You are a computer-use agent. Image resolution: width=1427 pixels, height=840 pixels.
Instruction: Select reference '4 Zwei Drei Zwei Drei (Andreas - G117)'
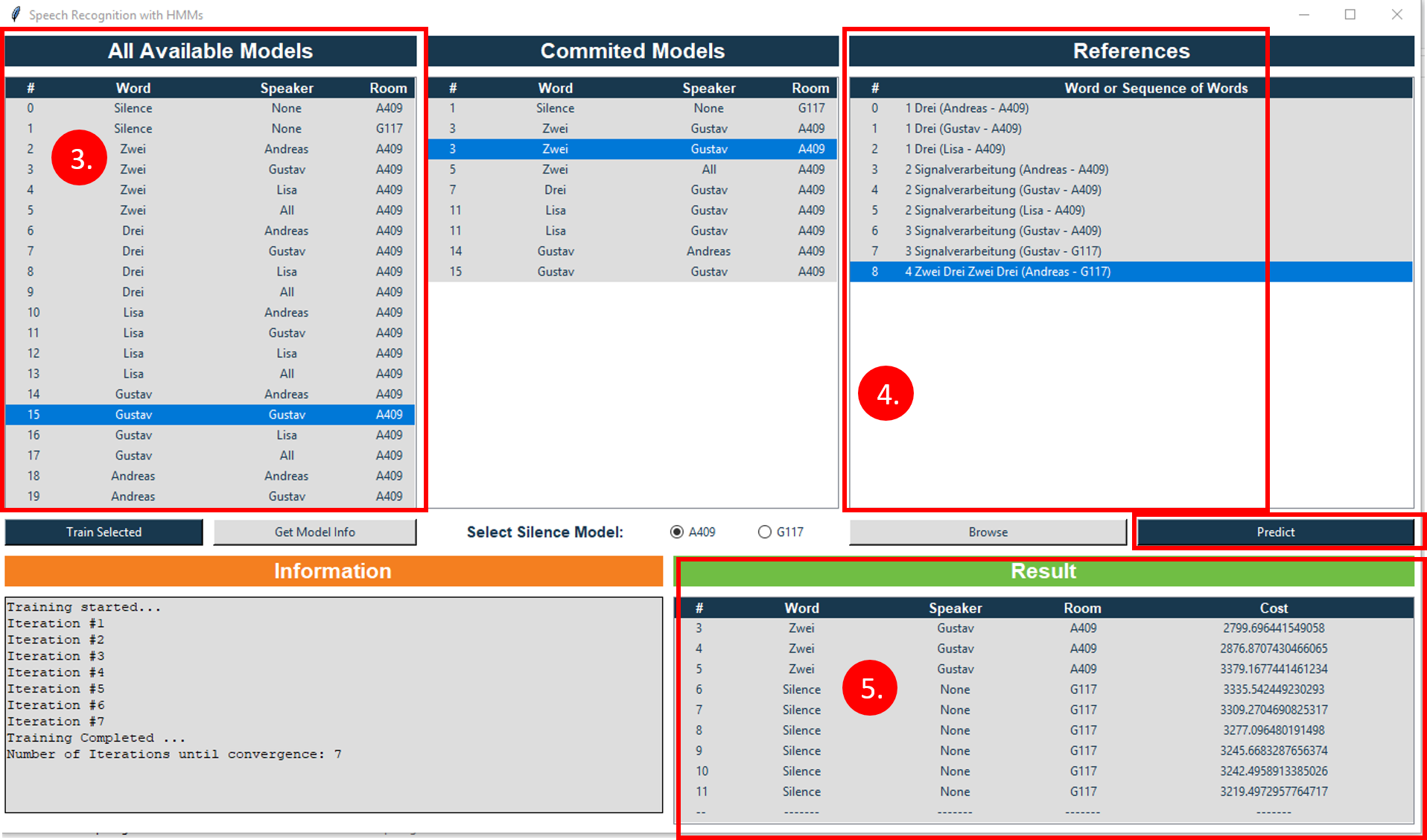1131,272
